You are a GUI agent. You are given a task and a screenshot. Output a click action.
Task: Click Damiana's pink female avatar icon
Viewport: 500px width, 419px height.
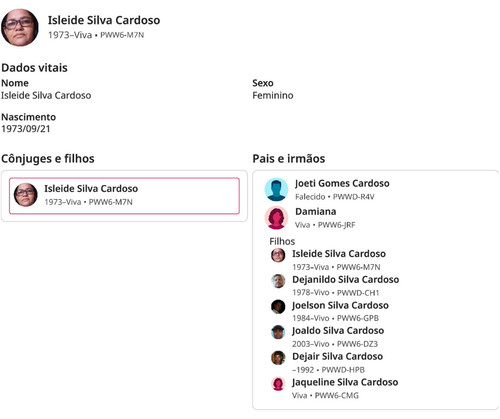tap(276, 218)
